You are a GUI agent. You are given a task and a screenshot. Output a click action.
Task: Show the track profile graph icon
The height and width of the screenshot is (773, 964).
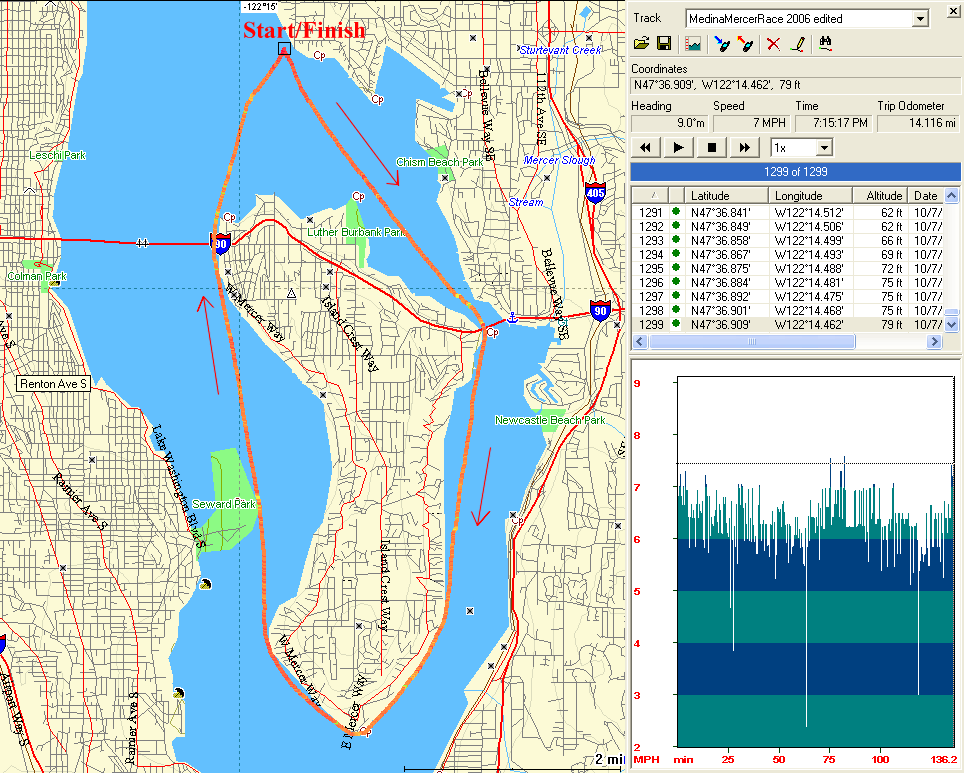[692, 44]
